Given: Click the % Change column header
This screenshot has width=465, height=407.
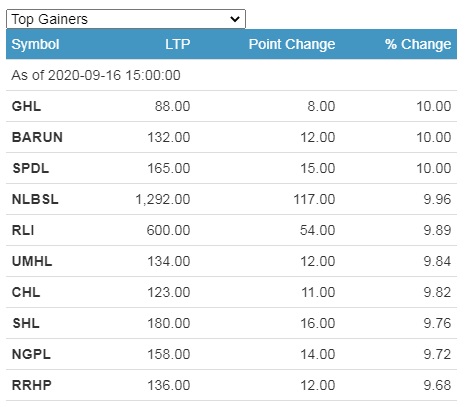Looking at the screenshot, I should pyautogui.click(x=418, y=44).
